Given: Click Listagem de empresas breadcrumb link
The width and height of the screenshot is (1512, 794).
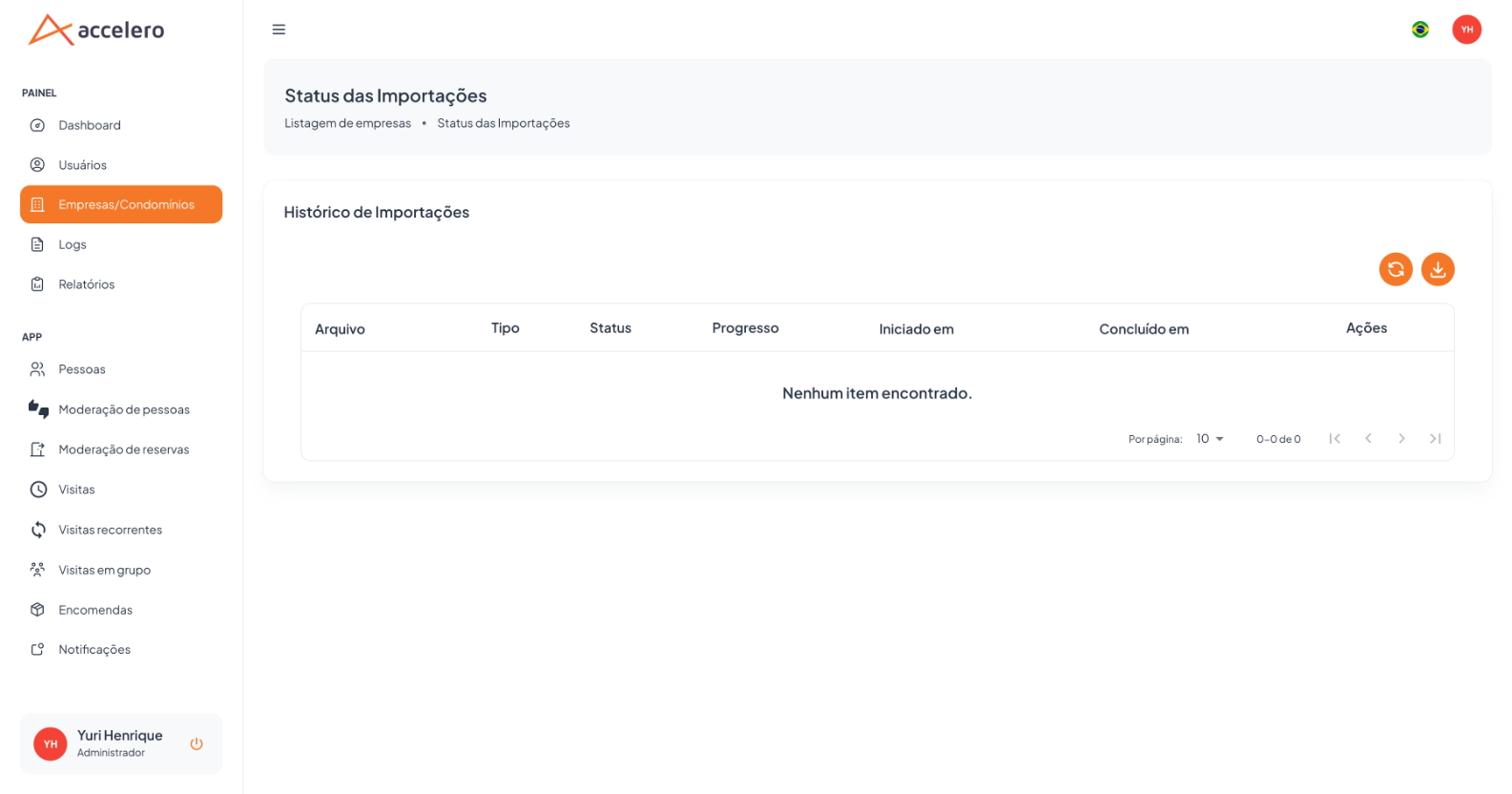Looking at the screenshot, I should tap(347, 123).
